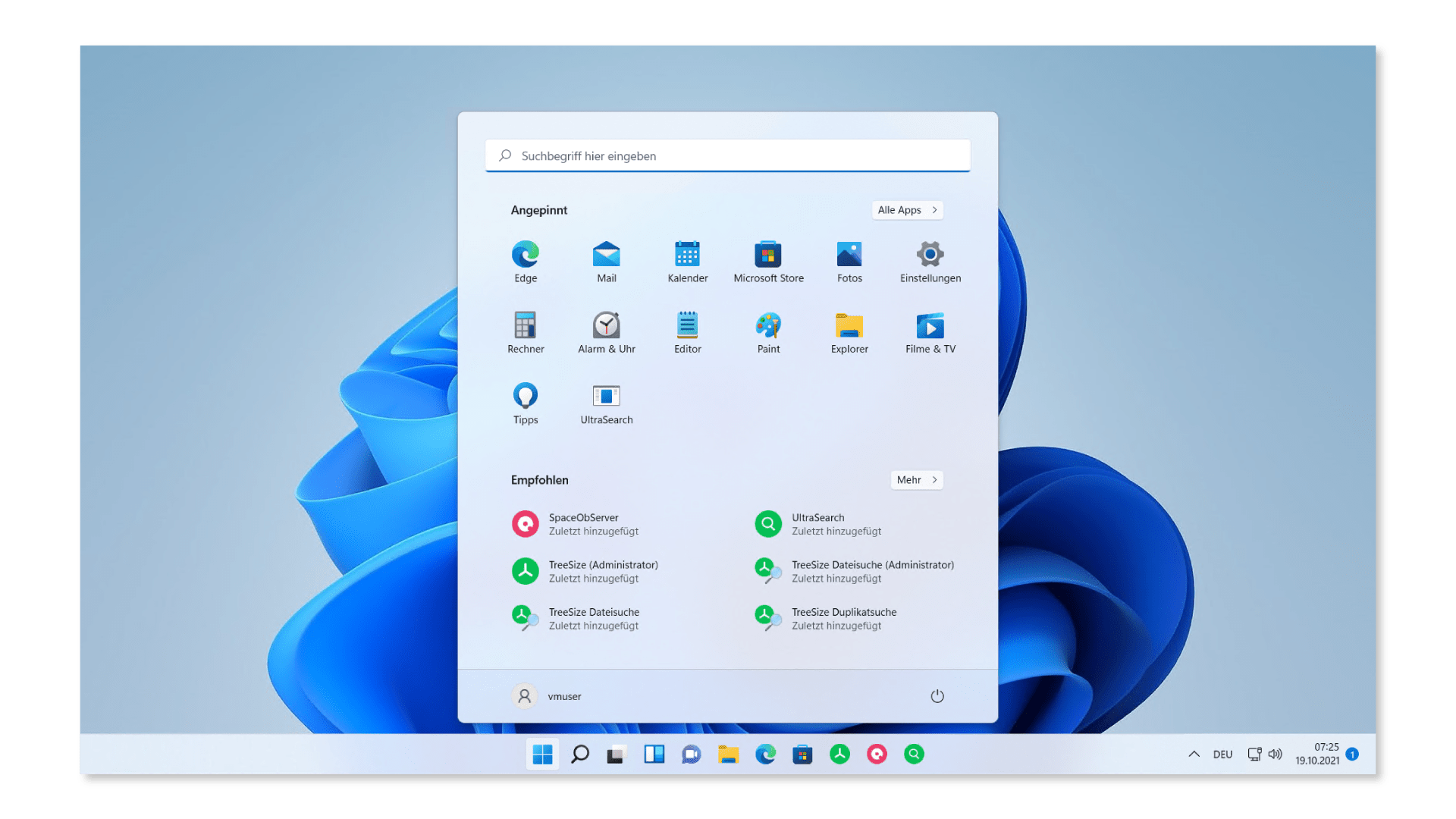Show more recommended items via Mehr
Viewport: 1456px width, 819px height.
[x=916, y=479]
